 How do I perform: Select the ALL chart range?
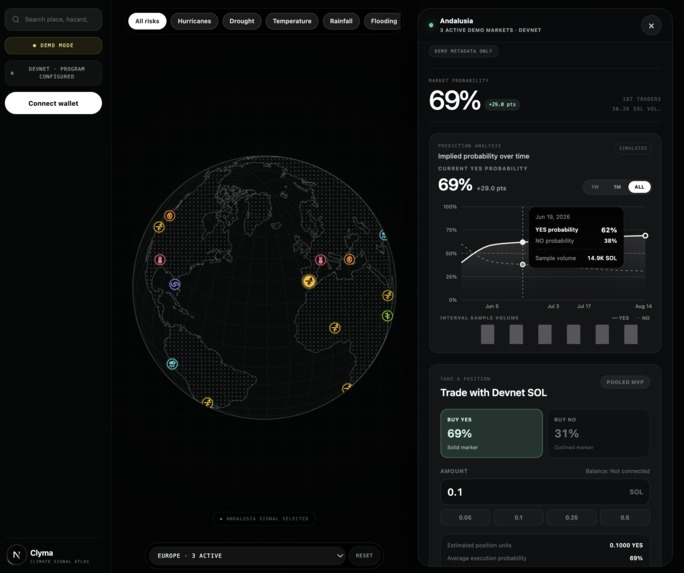639,187
